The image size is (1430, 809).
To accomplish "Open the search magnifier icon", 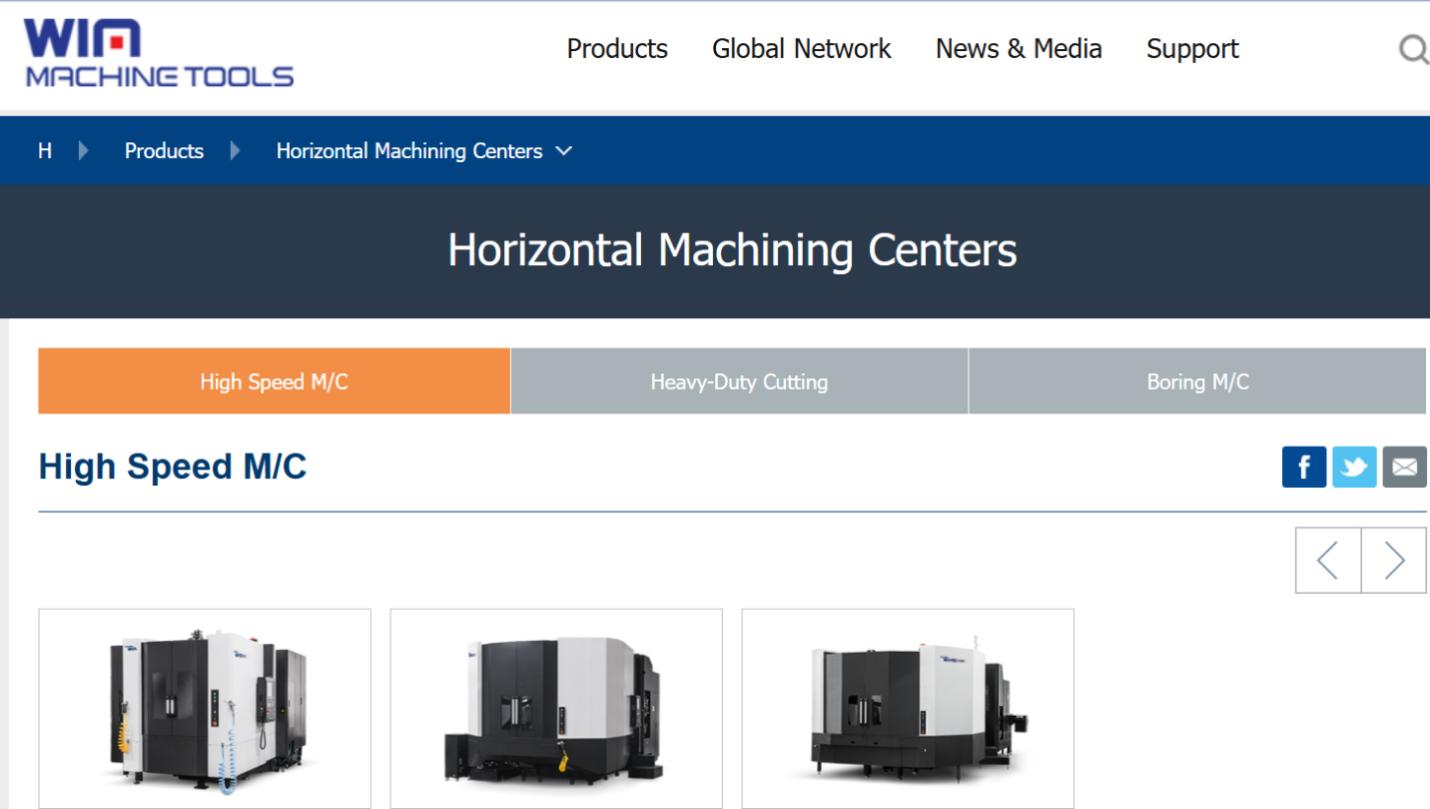I will coord(1413,49).
